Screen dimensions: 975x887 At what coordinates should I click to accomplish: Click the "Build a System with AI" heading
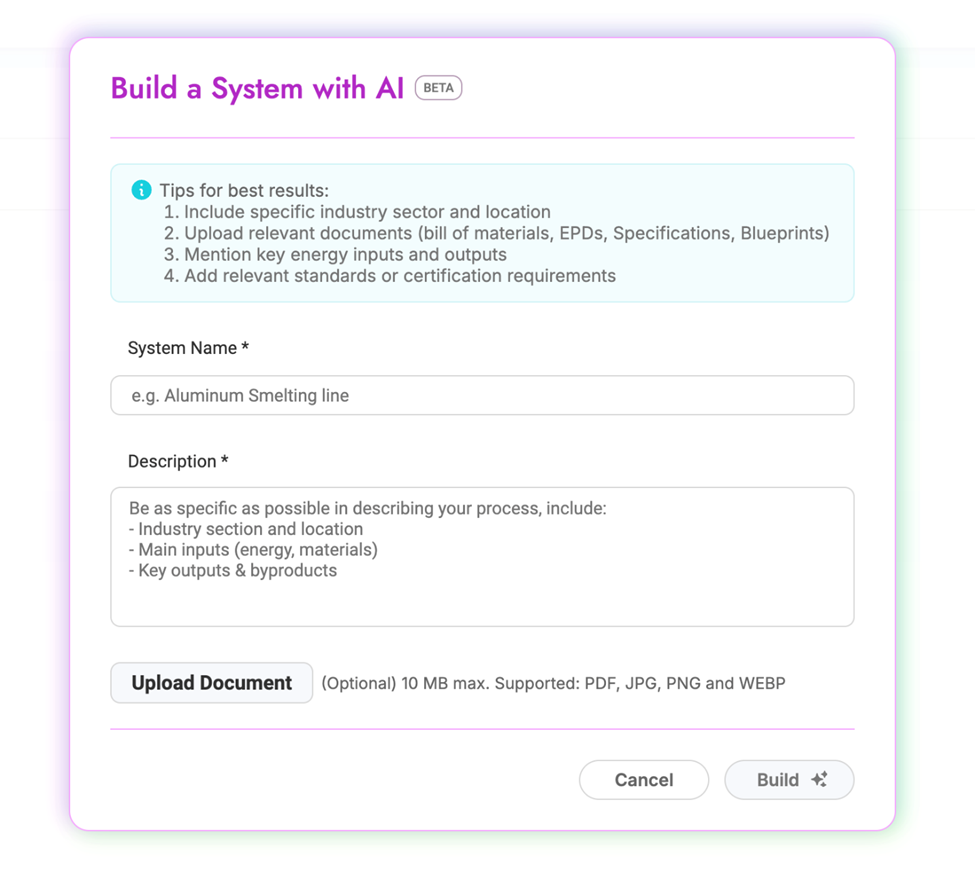257,88
